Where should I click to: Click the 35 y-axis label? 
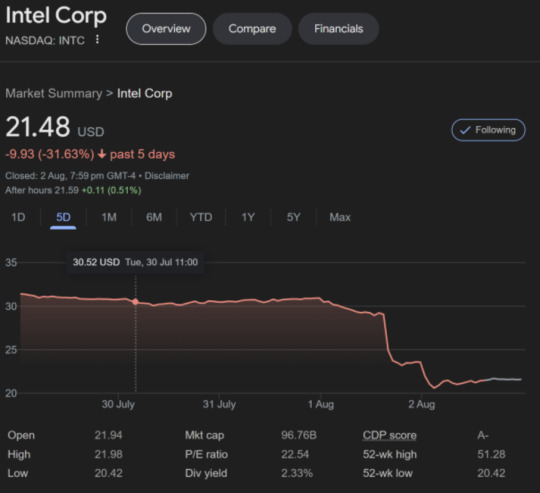[x=11, y=263]
